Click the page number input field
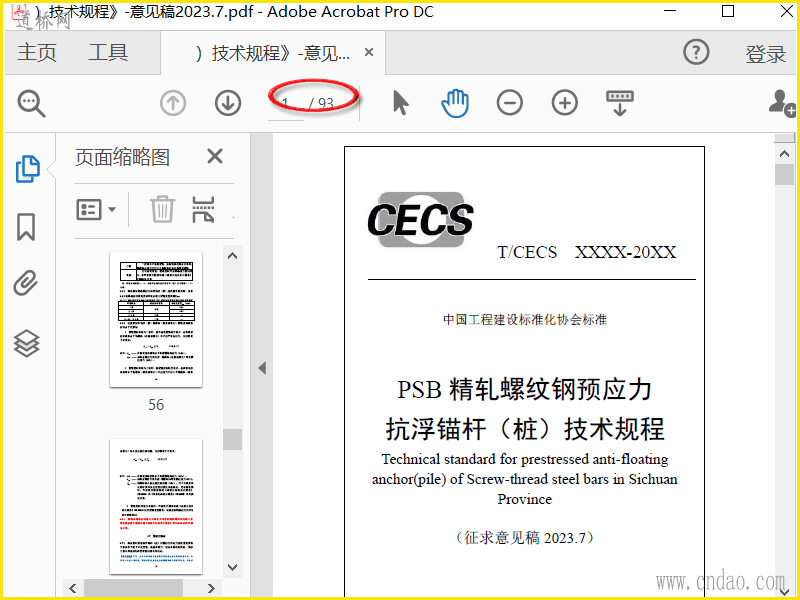The height and width of the screenshot is (600, 800). pyautogui.click(x=286, y=105)
